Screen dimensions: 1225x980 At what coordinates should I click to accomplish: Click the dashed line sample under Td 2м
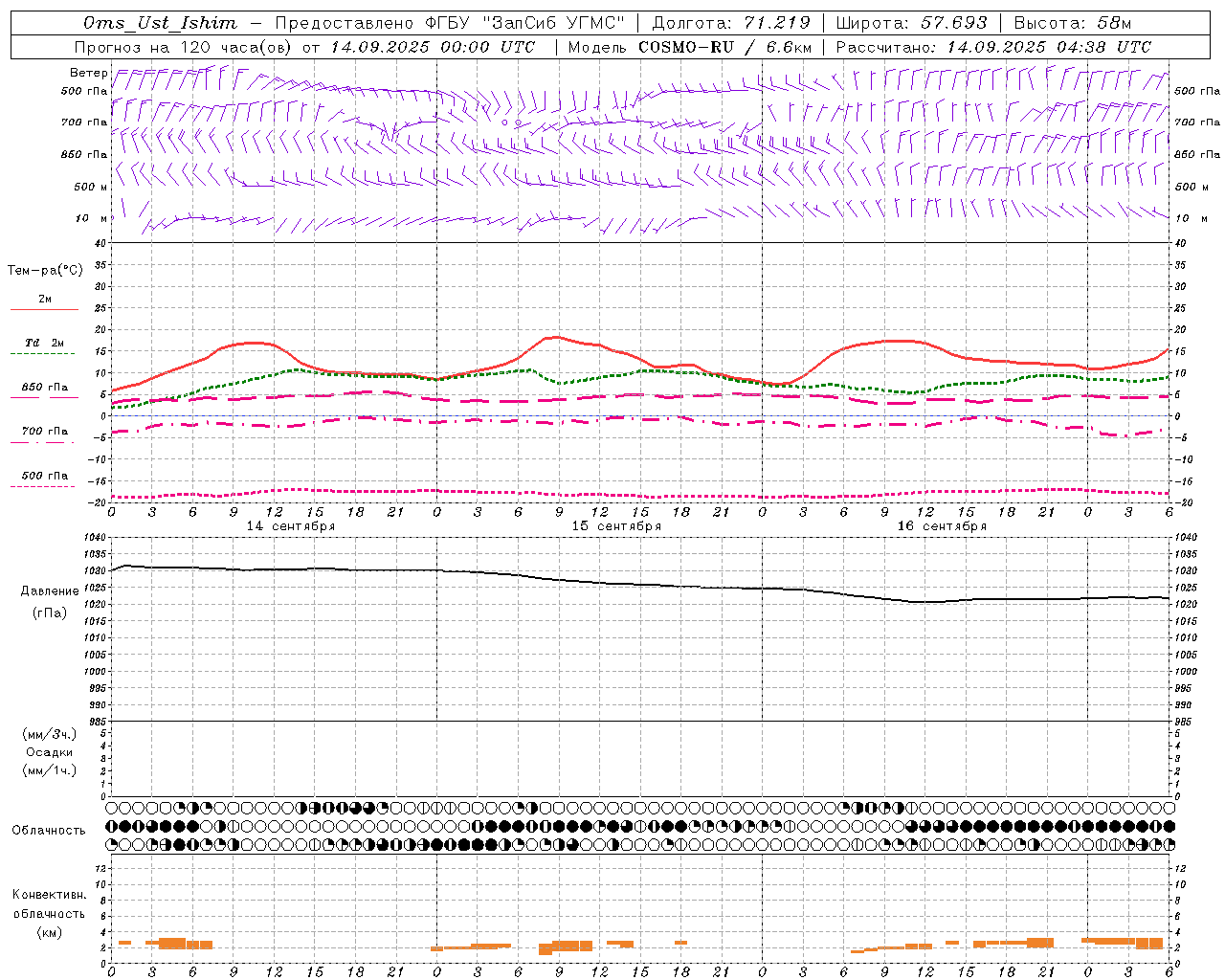click(43, 354)
